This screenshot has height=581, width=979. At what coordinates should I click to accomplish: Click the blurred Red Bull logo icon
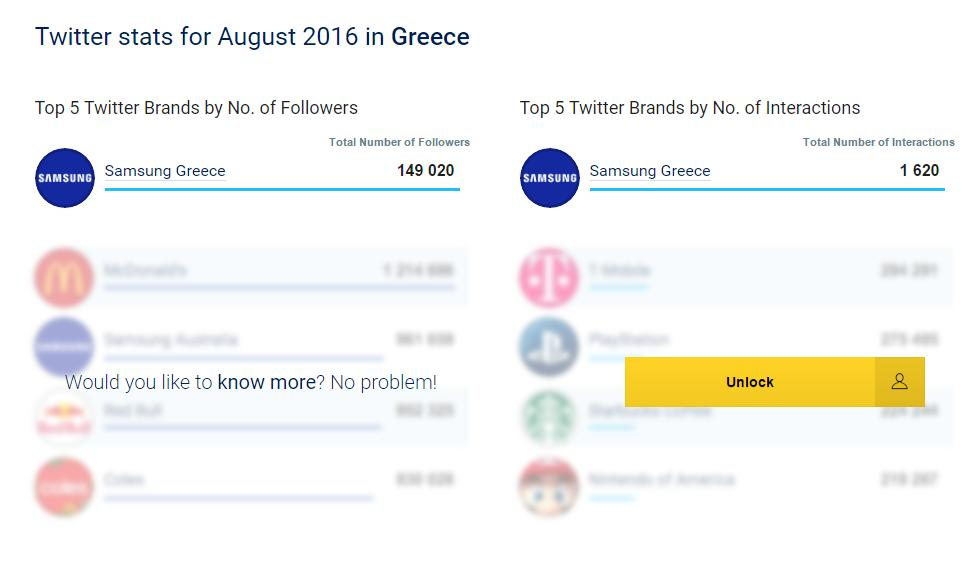coord(64,417)
